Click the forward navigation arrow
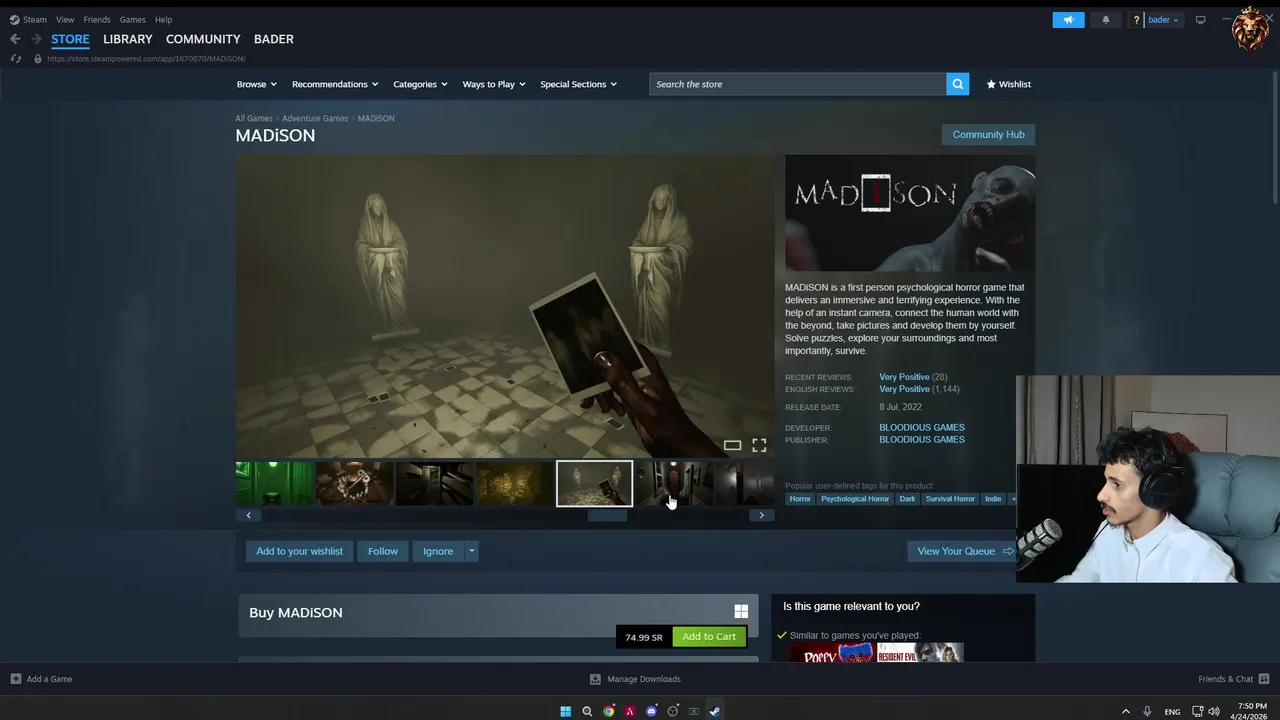The image size is (1280, 720). tap(36, 39)
